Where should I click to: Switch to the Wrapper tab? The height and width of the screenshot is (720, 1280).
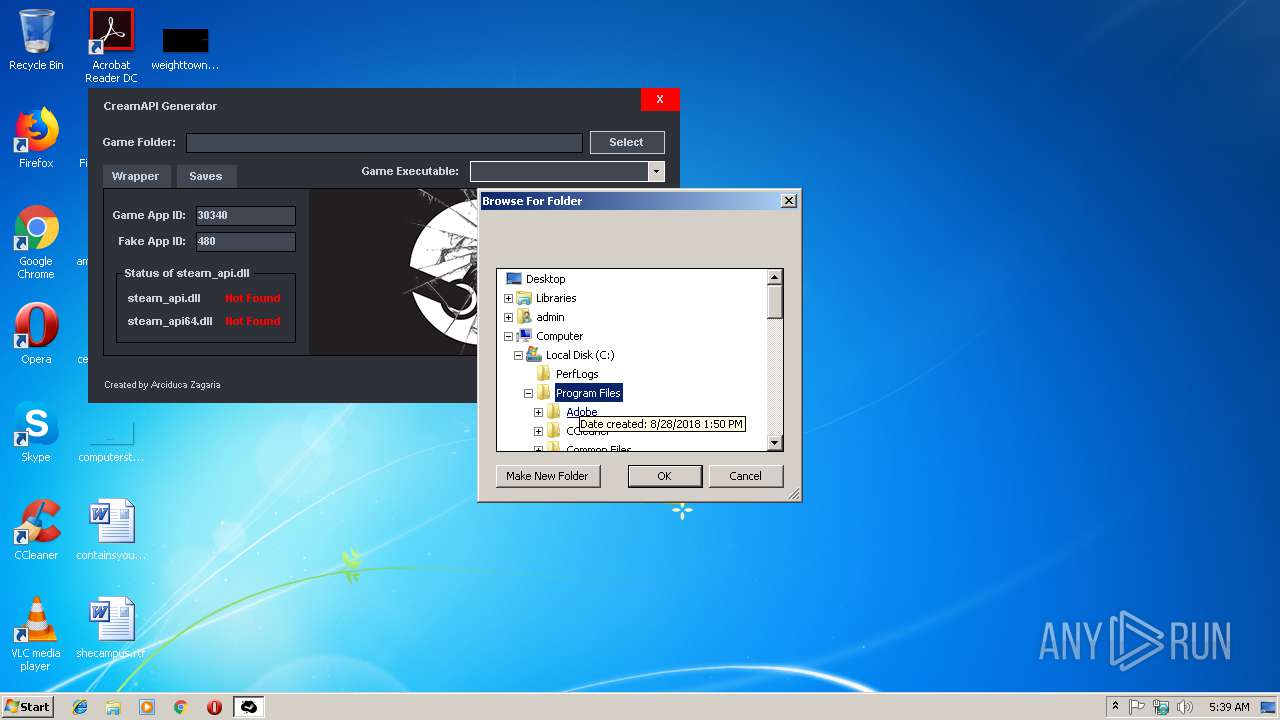tap(136, 176)
